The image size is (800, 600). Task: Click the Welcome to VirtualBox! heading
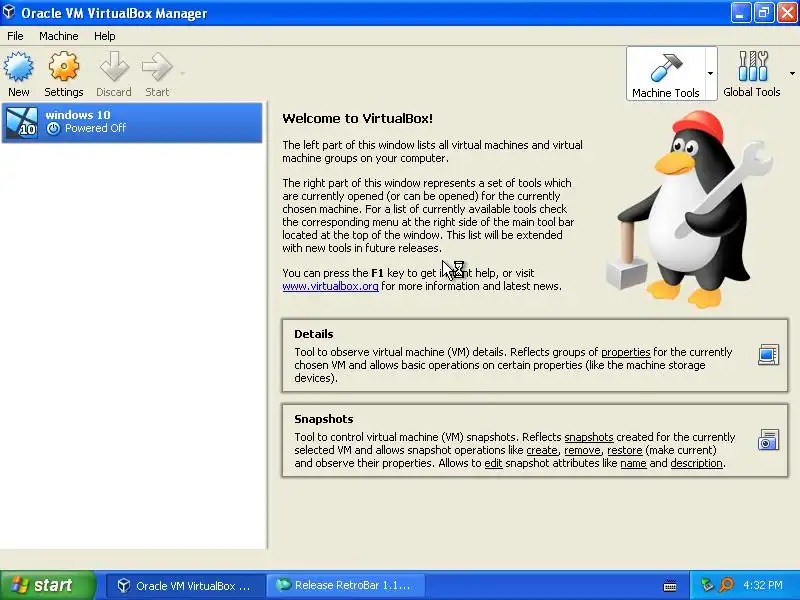click(x=357, y=119)
